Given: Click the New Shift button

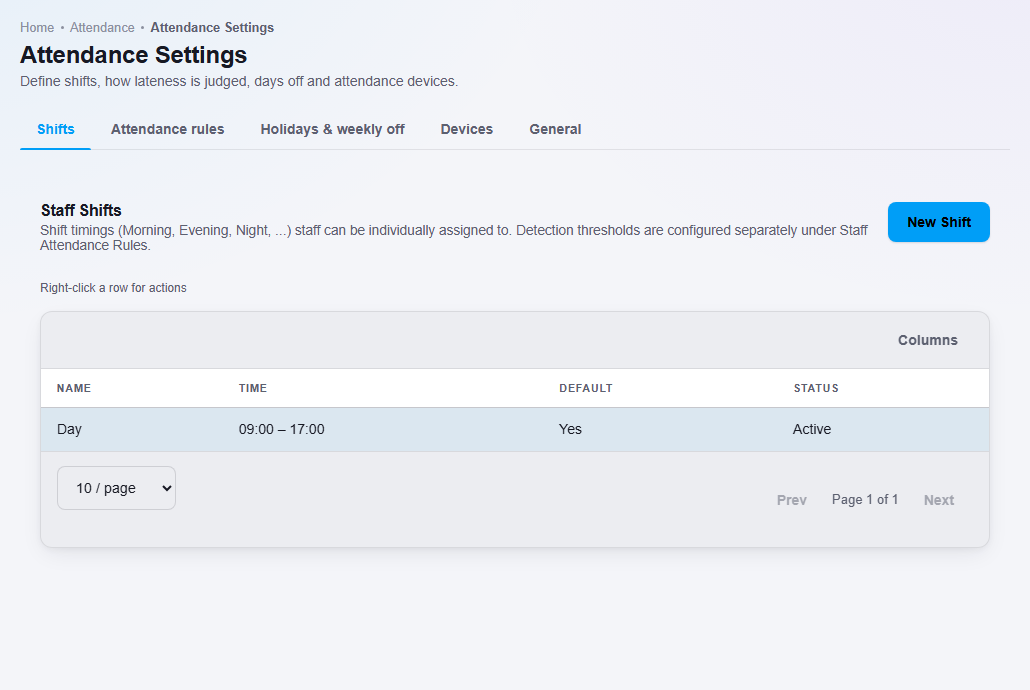Looking at the screenshot, I should tap(939, 222).
